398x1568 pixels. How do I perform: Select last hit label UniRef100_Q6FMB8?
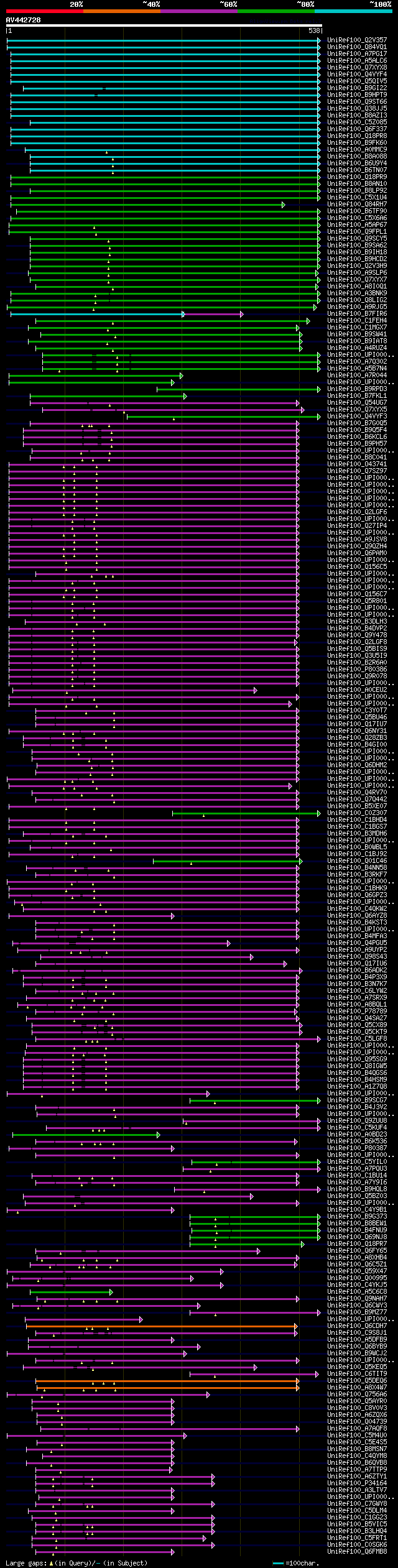point(357,1551)
